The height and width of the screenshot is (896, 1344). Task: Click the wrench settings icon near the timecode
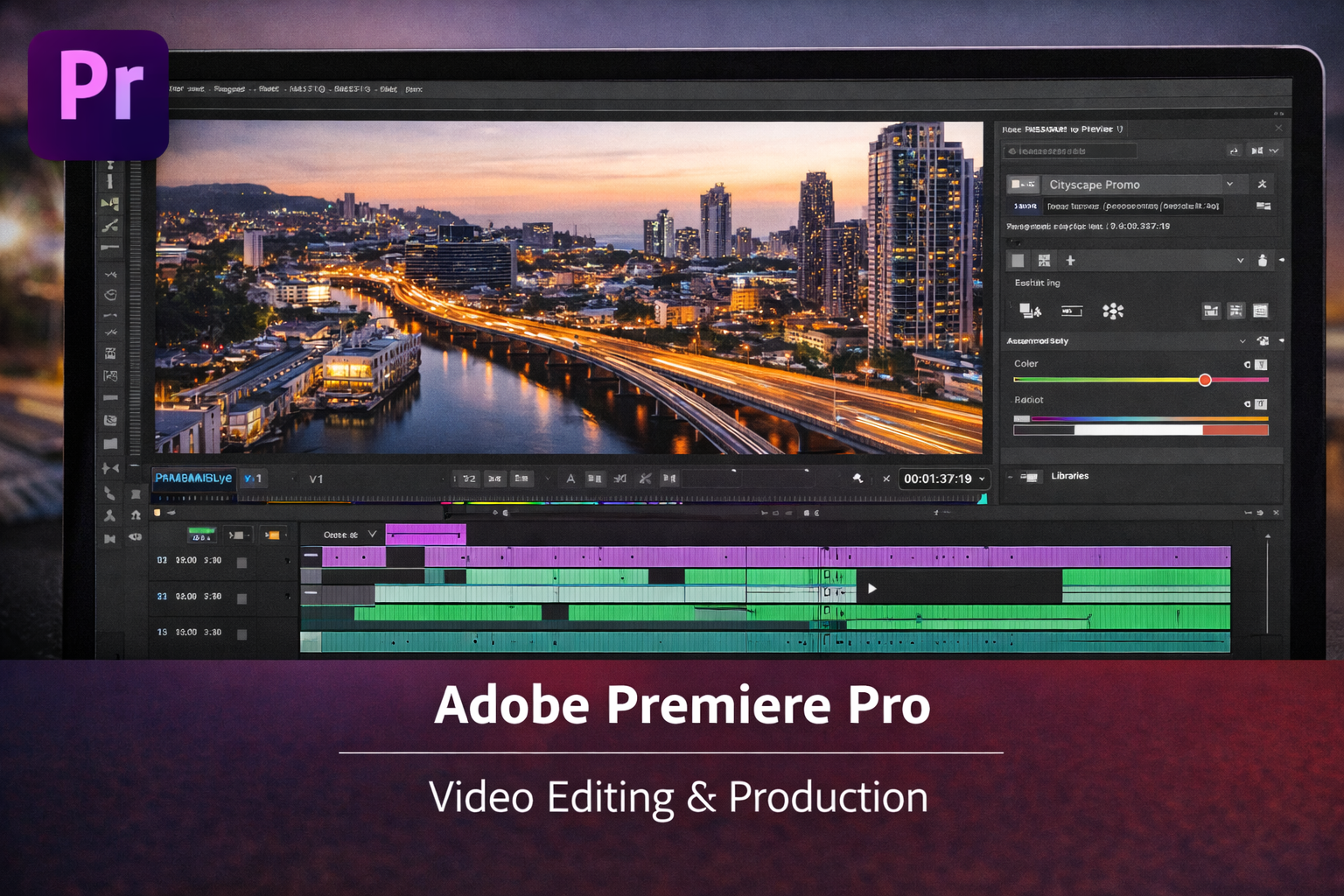pos(857,478)
